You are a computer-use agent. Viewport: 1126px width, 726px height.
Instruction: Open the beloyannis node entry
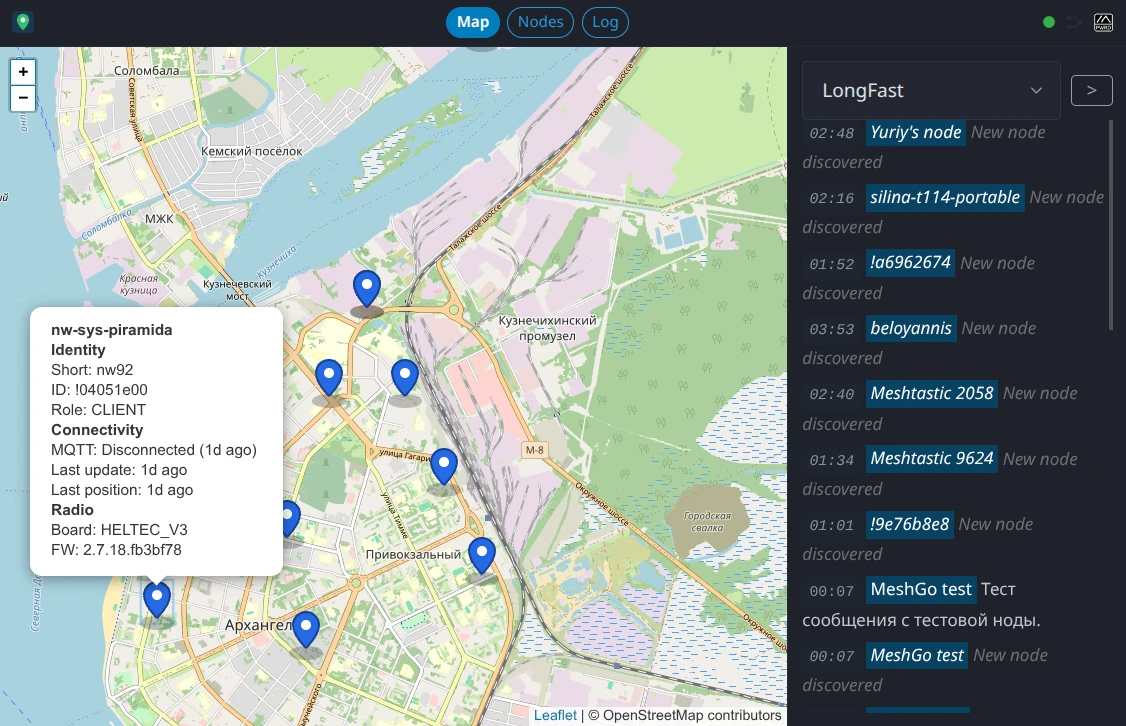tap(911, 328)
